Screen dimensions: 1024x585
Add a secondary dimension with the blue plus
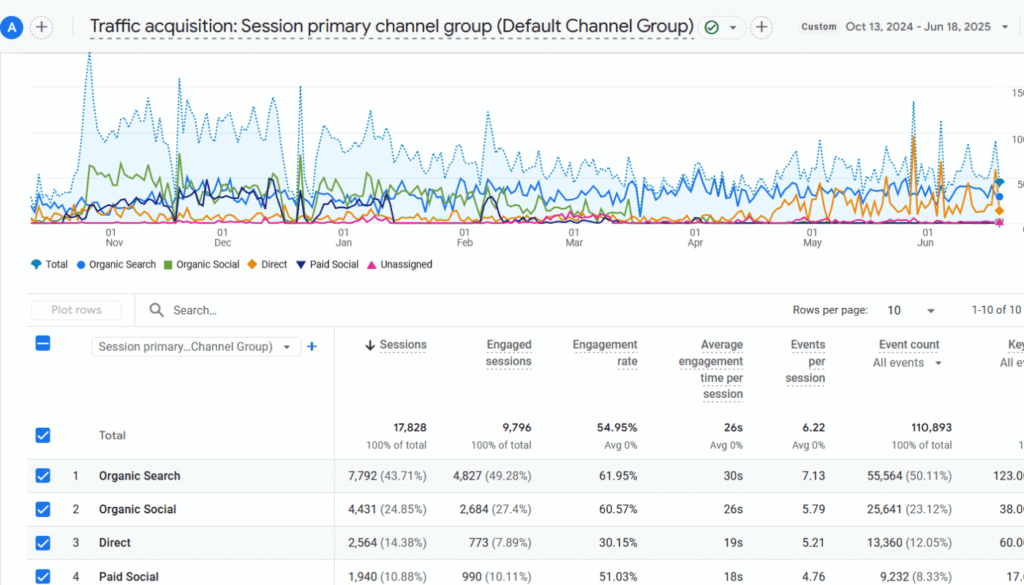312,346
